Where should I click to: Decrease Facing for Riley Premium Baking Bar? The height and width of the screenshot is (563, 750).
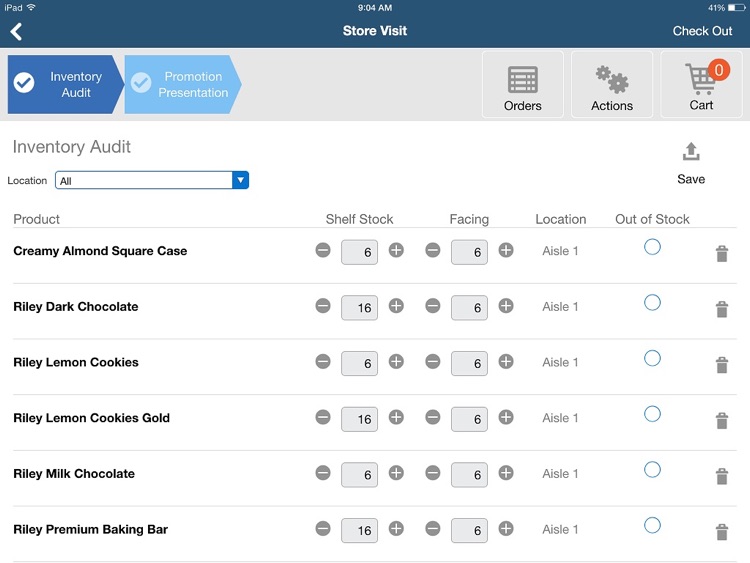(x=433, y=529)
